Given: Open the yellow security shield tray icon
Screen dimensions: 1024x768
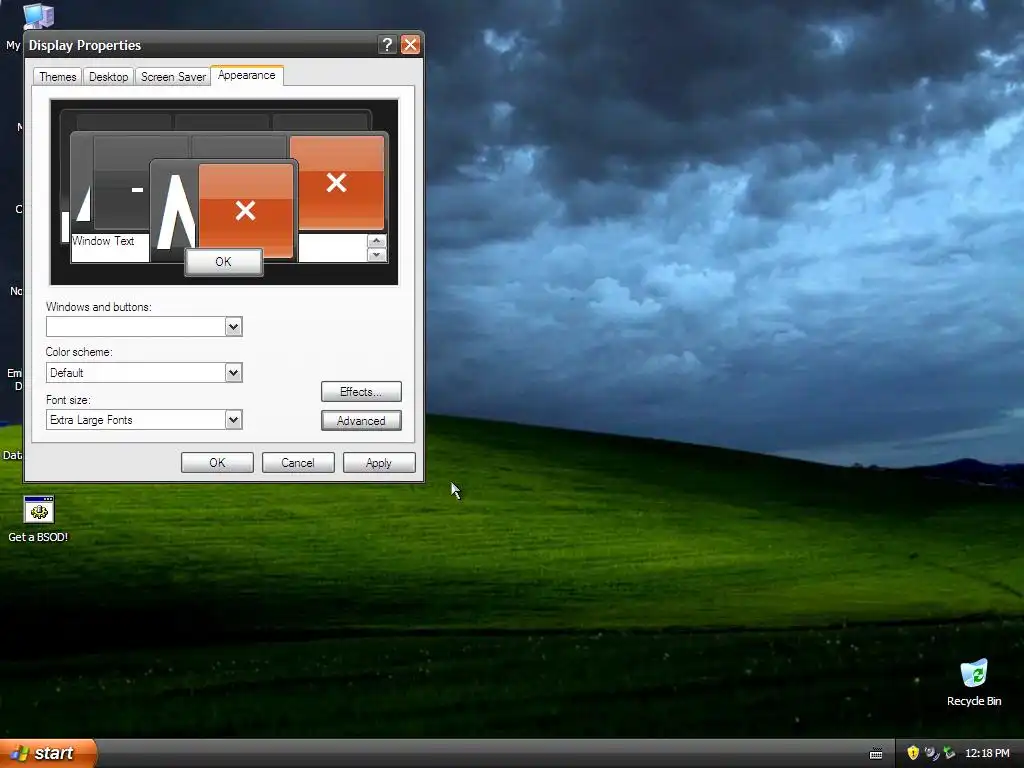Looking at the screenshot, I should coord(913,753).
